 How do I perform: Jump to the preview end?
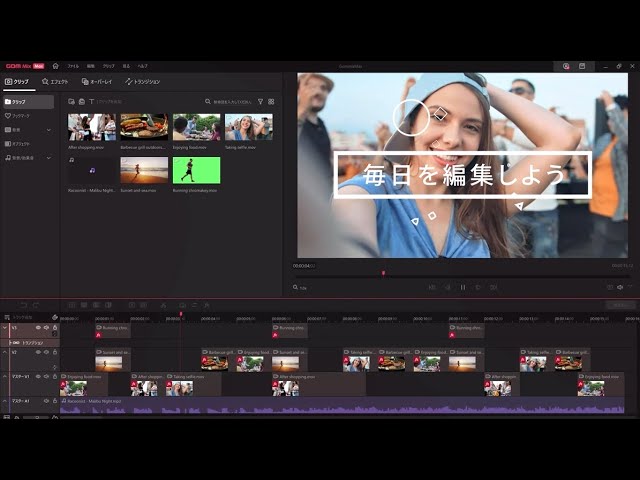pyautogui.click(x=493, y=287)
